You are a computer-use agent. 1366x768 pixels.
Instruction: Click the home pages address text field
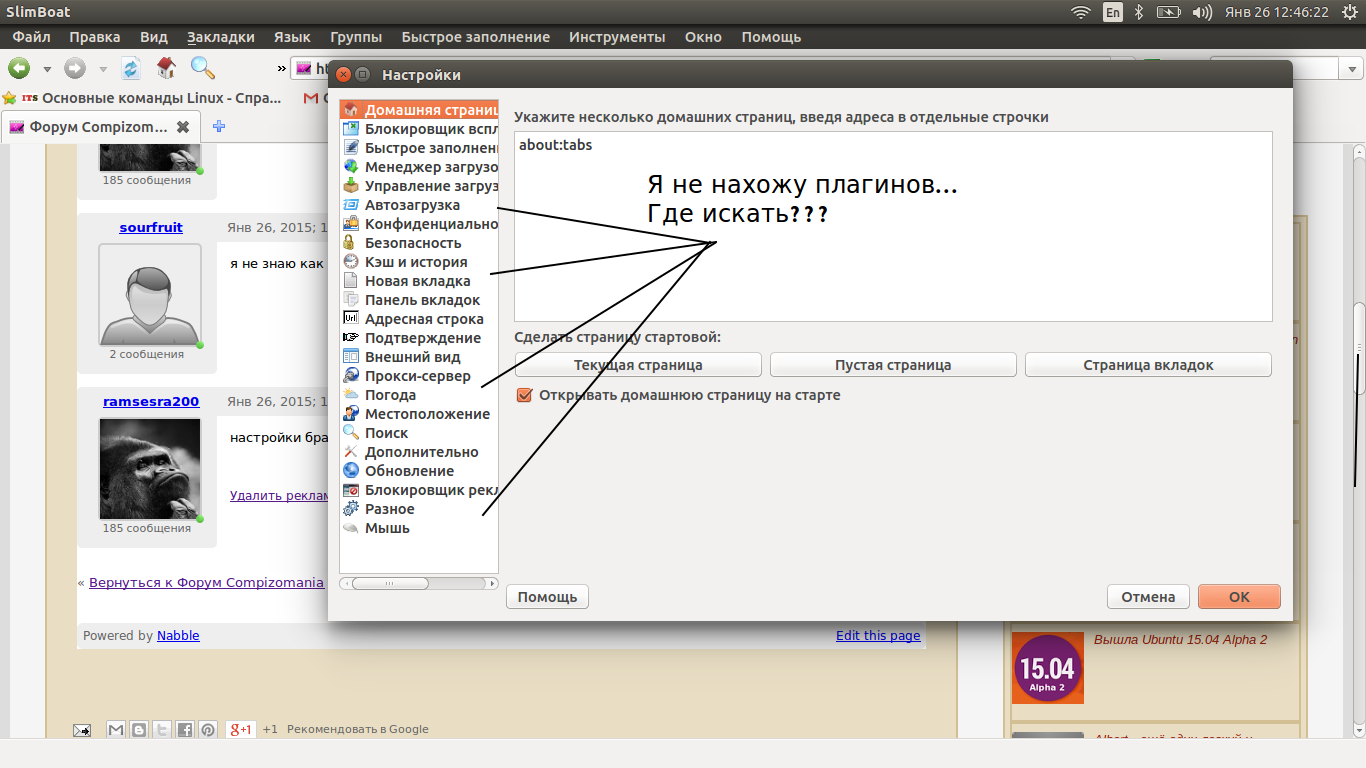[x=892, y=226]
